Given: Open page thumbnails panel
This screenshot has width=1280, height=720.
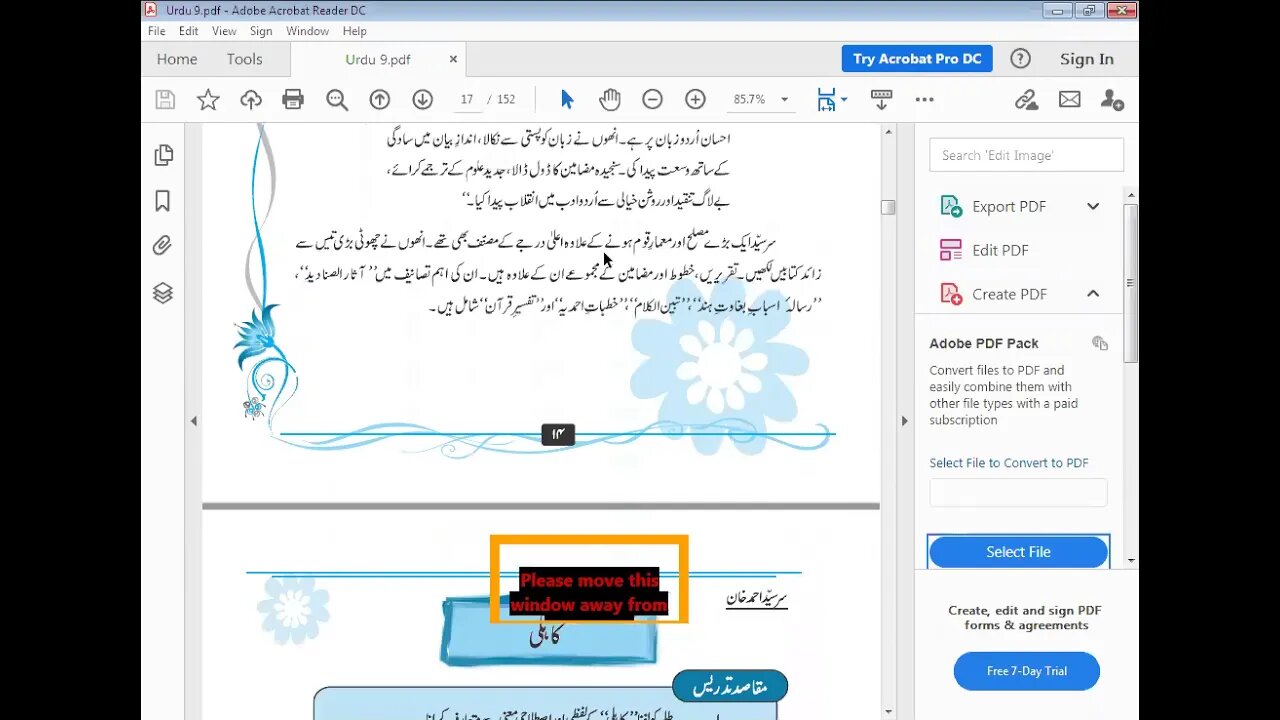Looking at the screenshot, I should [x=163, y=155].
